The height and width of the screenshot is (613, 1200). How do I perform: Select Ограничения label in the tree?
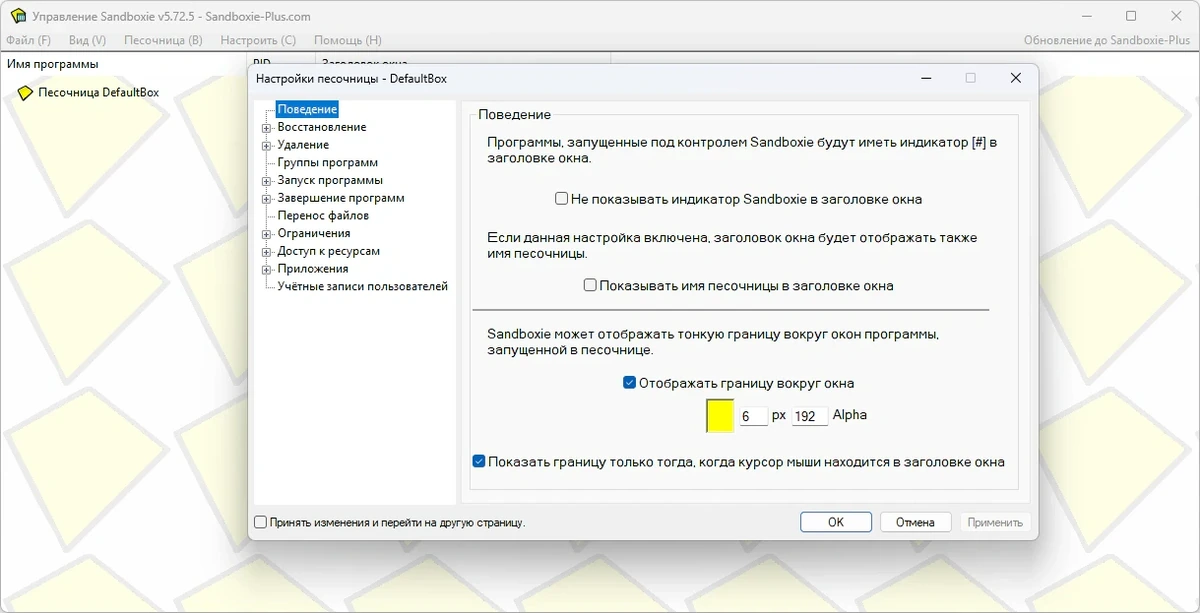tap(314, 233)
